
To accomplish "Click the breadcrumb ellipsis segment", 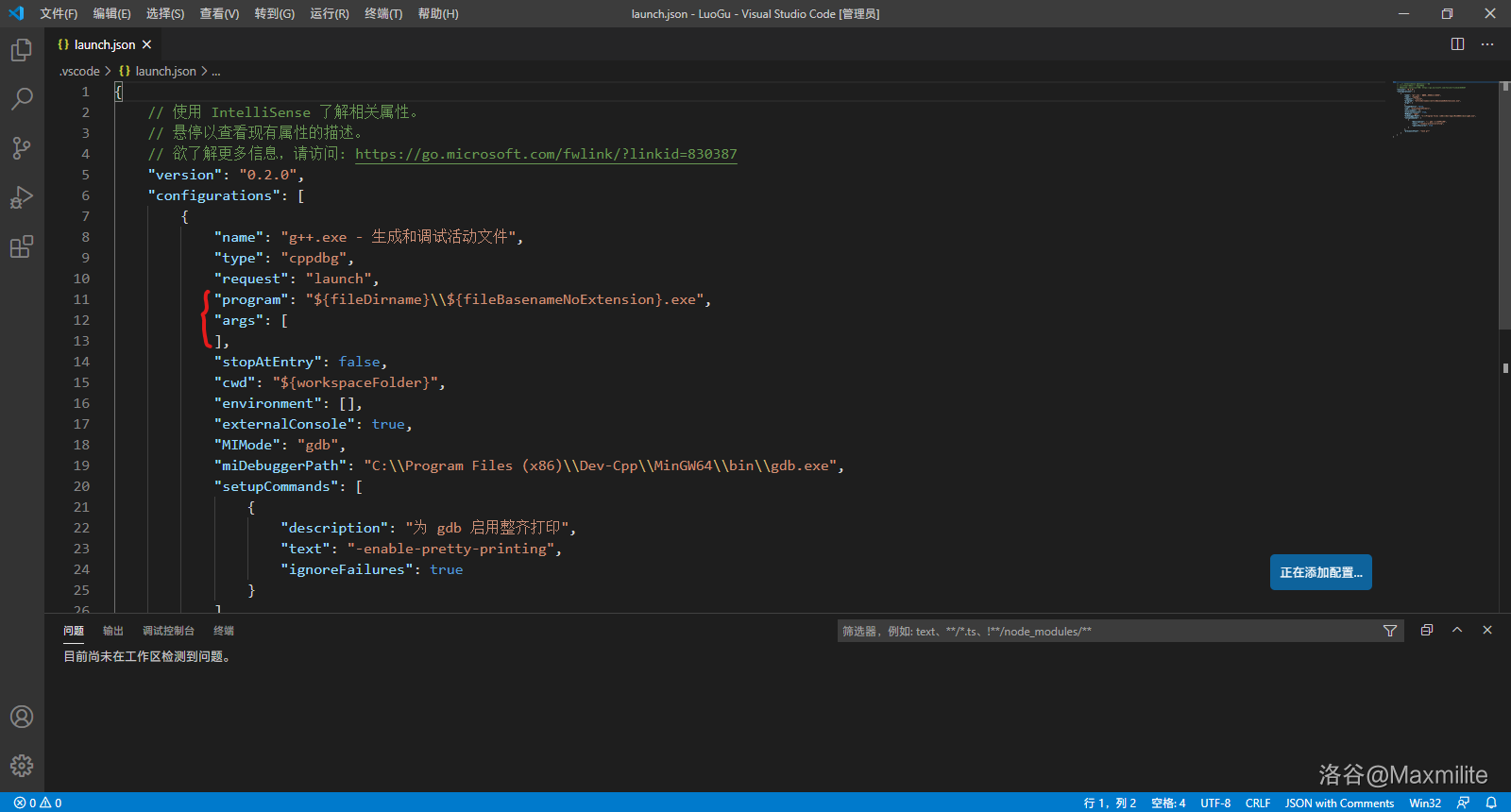I will coord(216,71).
